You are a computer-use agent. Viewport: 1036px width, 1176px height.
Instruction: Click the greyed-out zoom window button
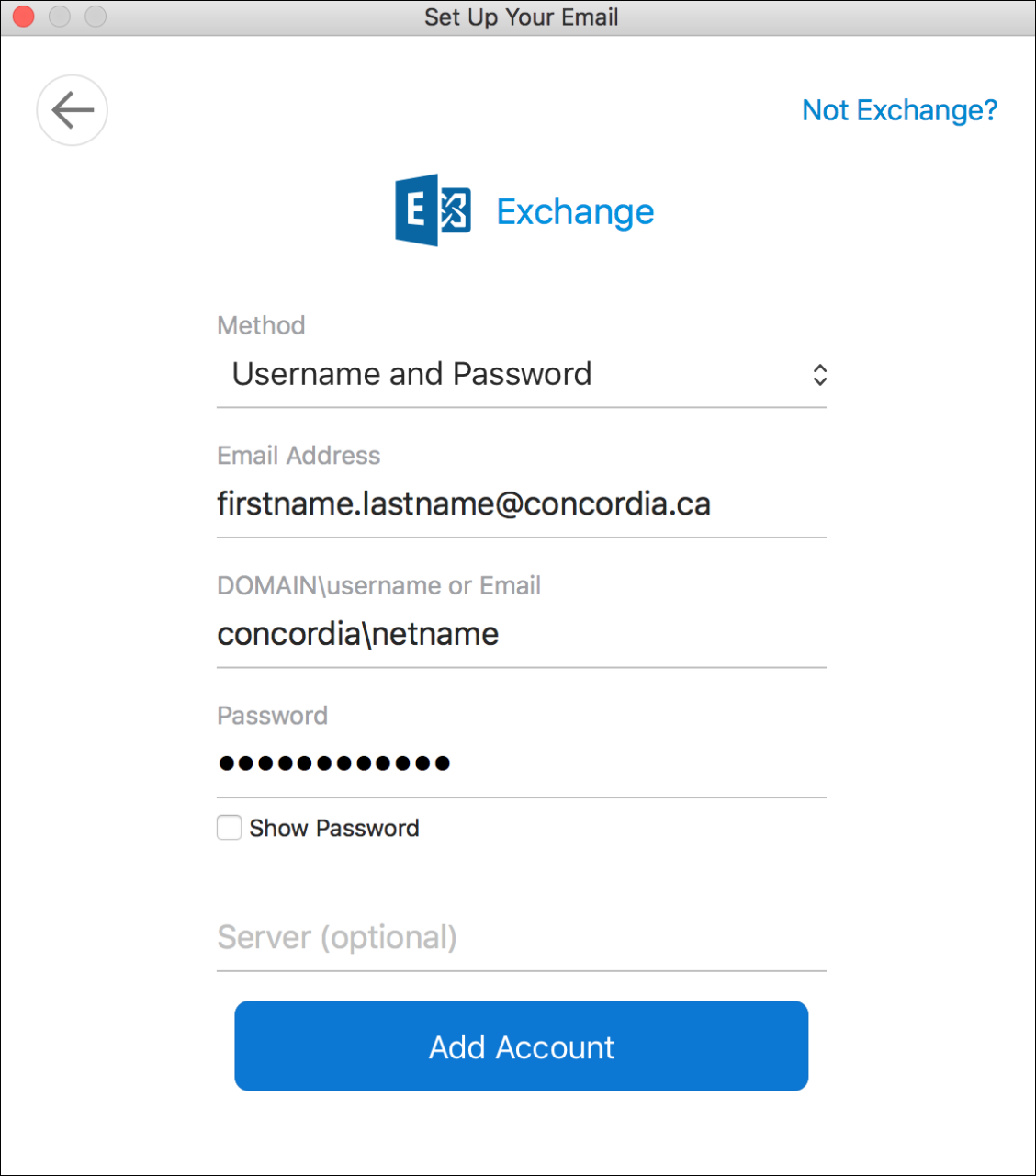tap(96, 17)
